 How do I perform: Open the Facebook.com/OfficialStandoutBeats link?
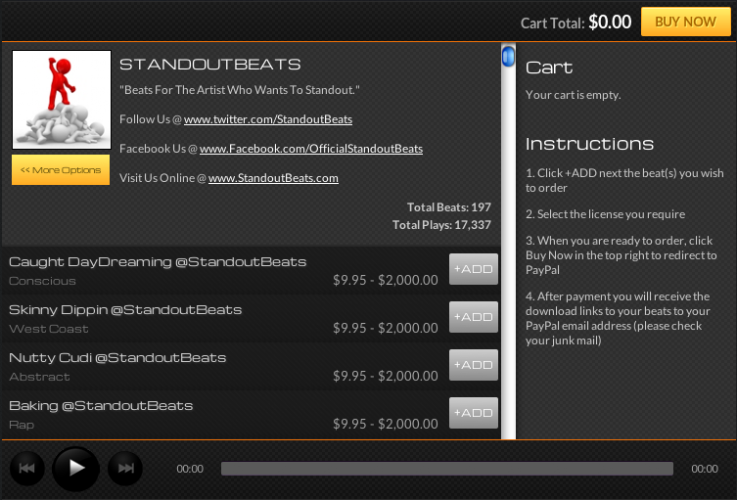[311, 149]
